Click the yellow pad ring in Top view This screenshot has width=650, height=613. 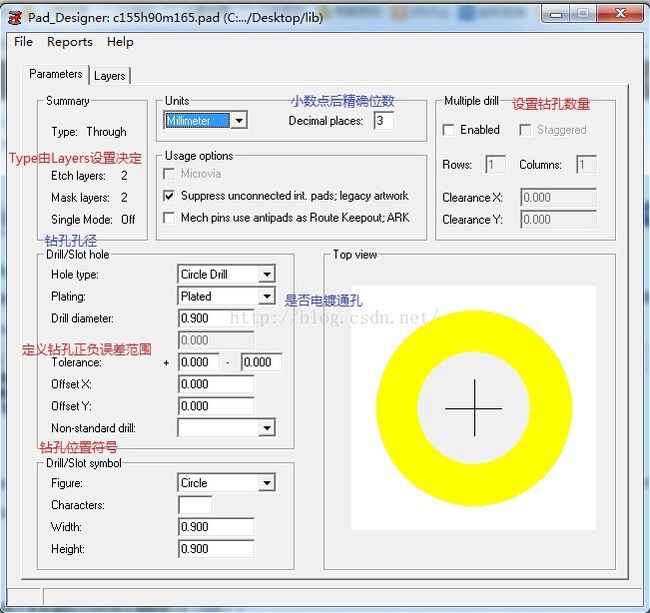(474, 483)
